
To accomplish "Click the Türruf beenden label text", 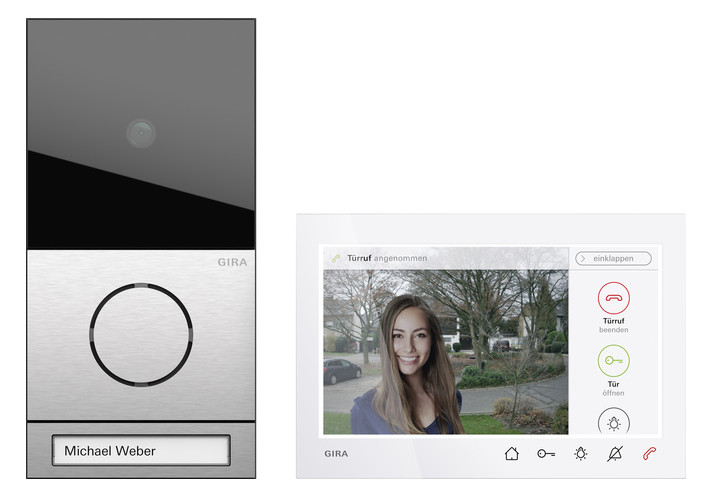I will click(x=613, y=325).
